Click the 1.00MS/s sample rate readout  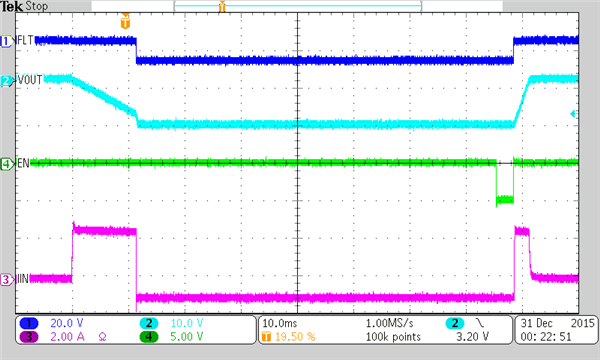[390, 324]
